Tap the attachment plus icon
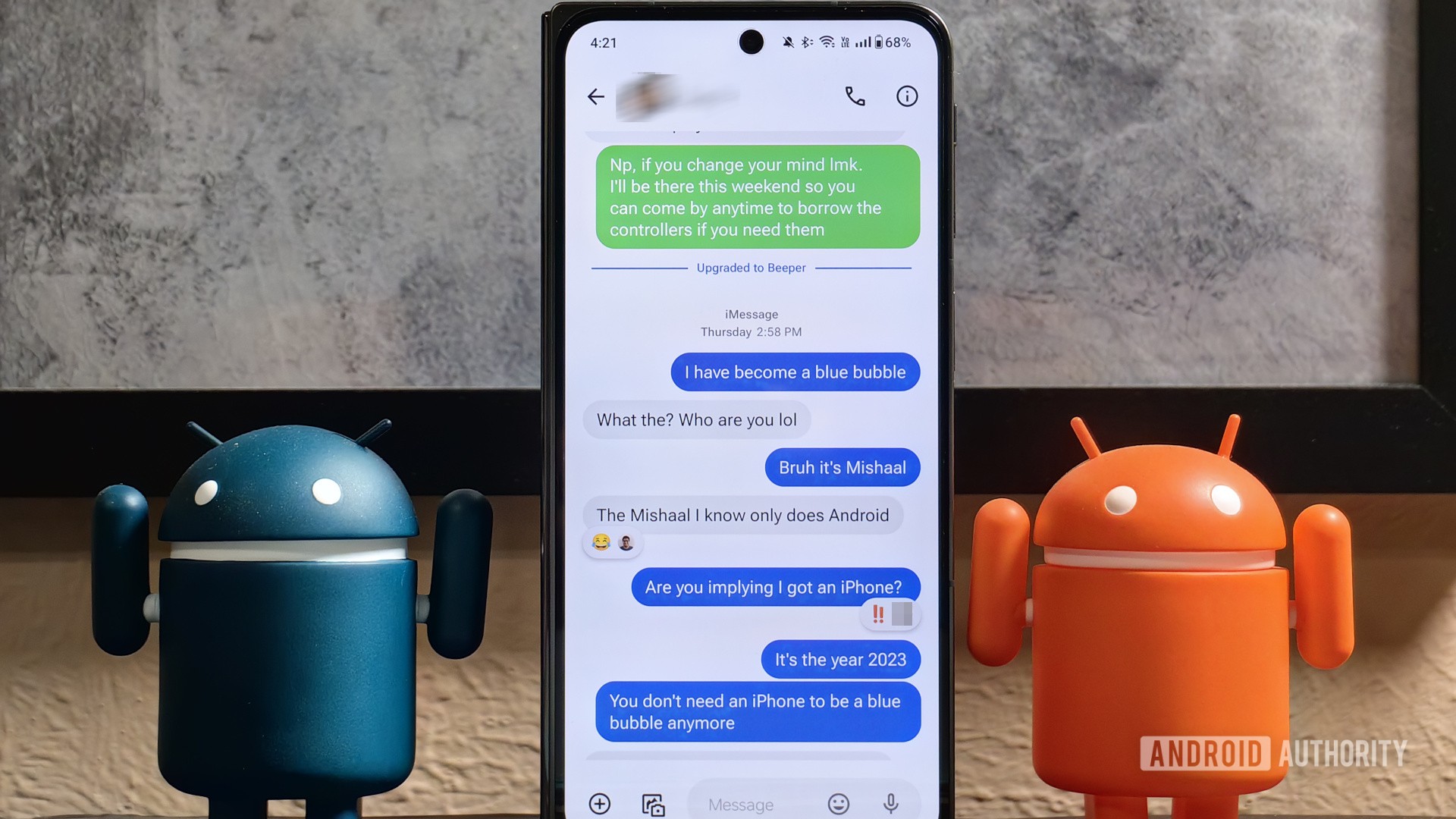Screen dimensions: 1456x819 [603, 804]
